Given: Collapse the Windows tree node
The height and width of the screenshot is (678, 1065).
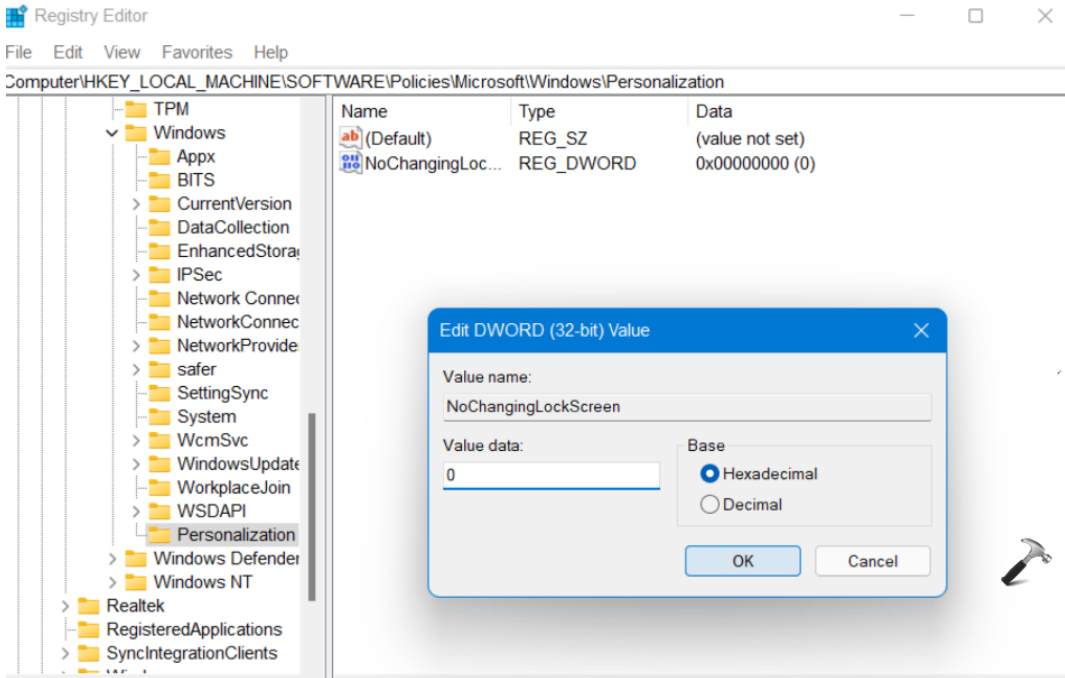Looking at the screenshot, I should point(112,133).
